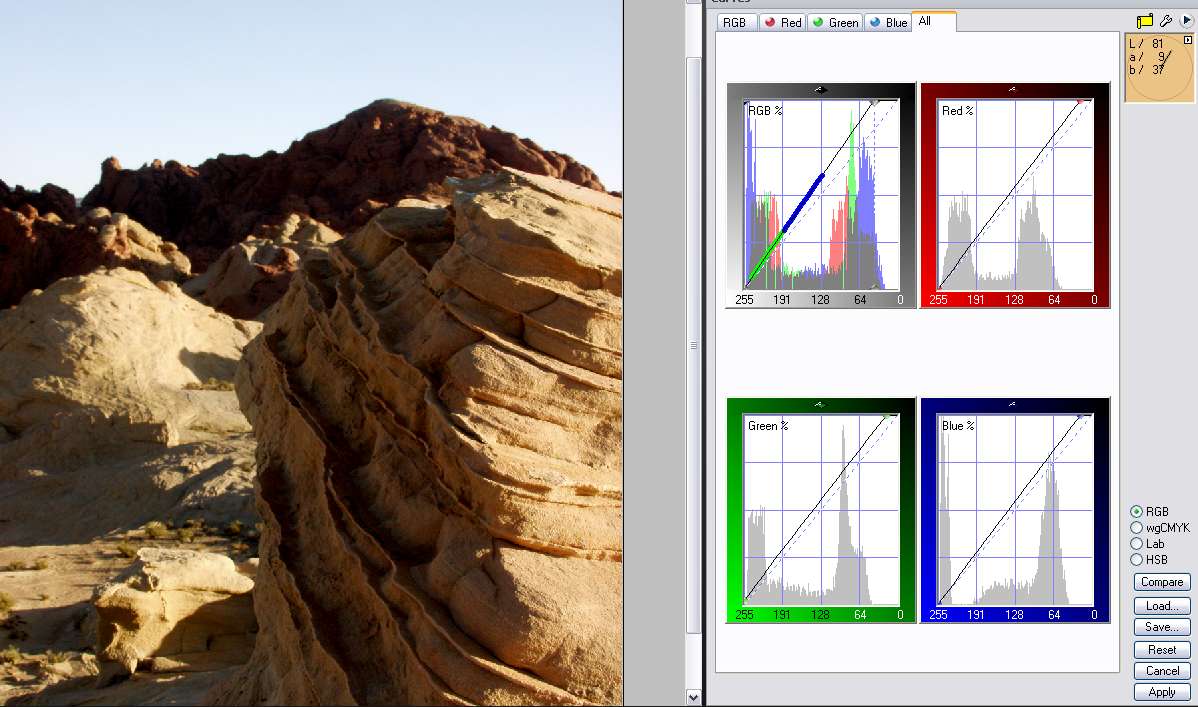The width and height of the screenshot is (1198, 707).
Task: Switch to the Green channel tab
Action: pyautogui.click(x=835, y=22)
